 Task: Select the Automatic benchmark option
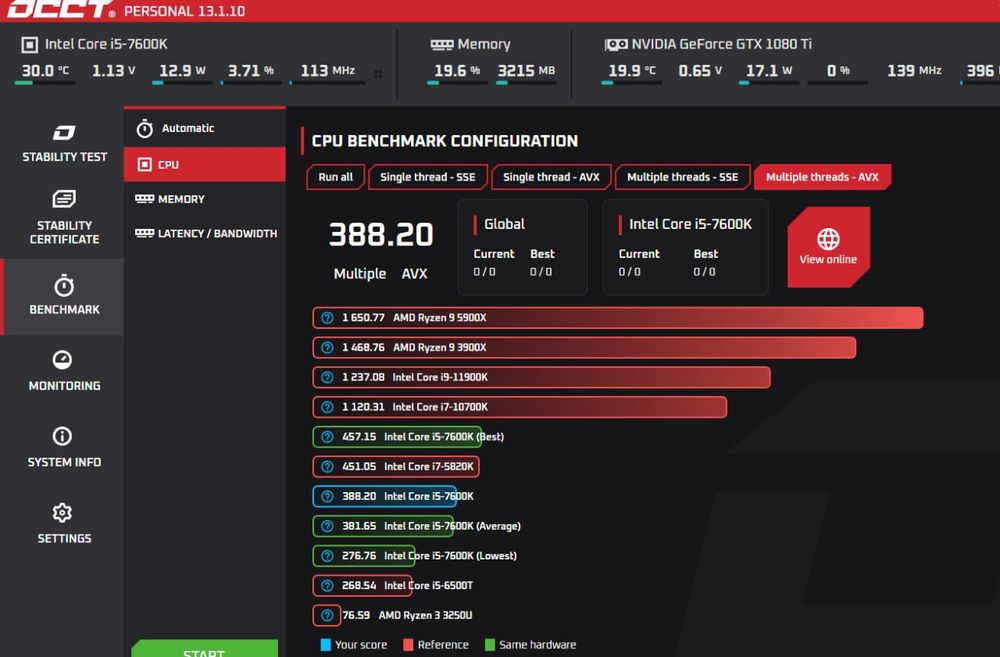pos(205,128)
